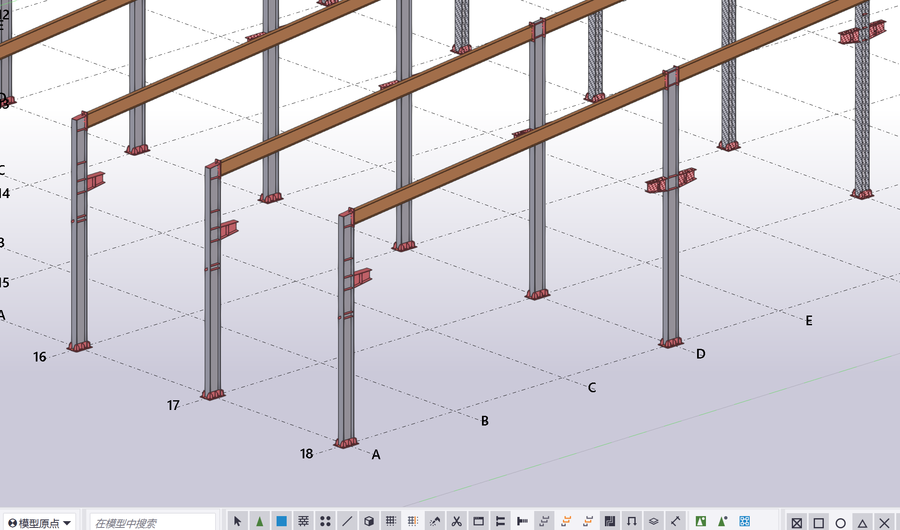900x530 pixels.
Task: Click the 在模型中搜索 search field
Action: pos(150,523)
